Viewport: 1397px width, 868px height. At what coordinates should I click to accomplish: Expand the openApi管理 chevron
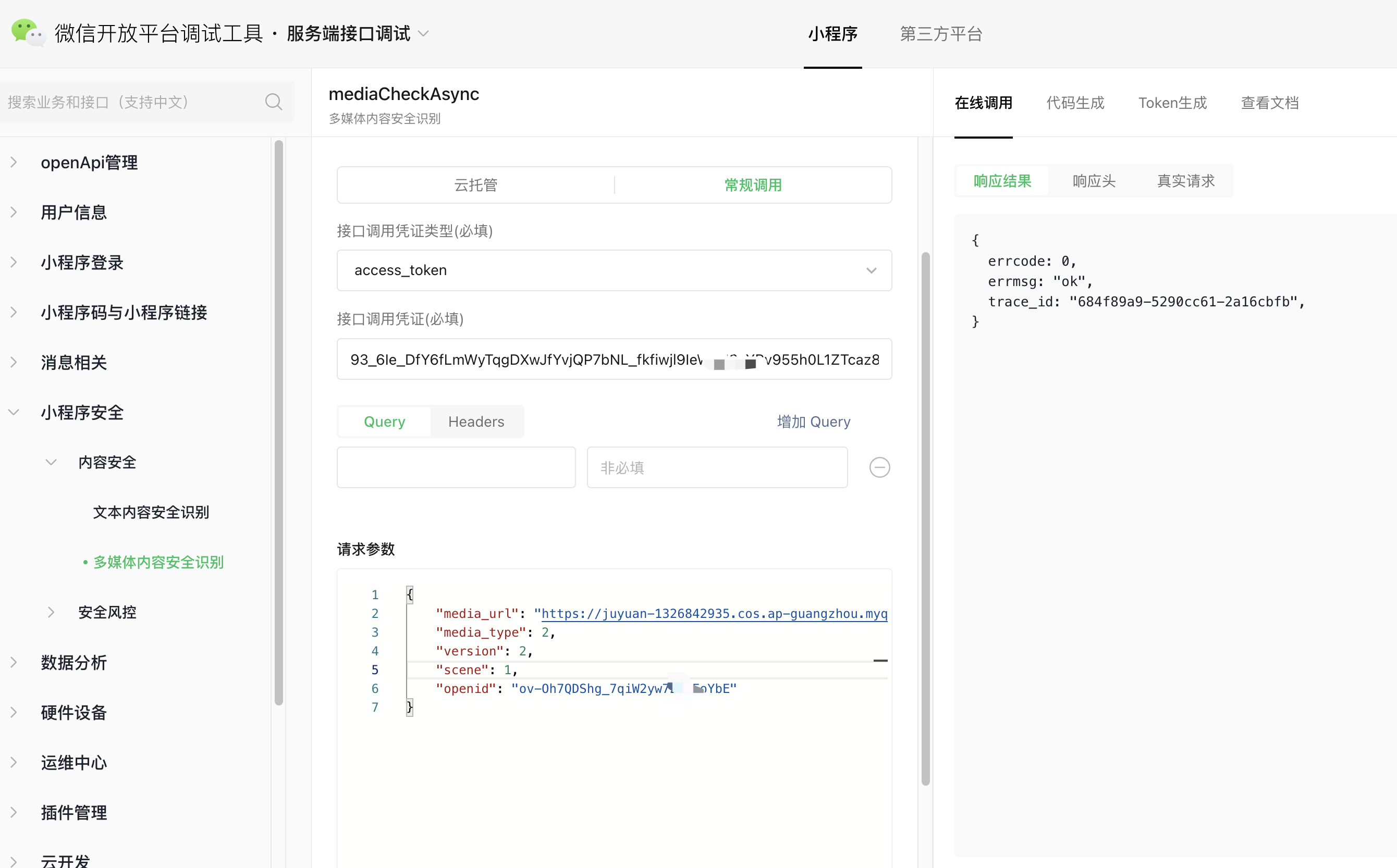click(x=14, y=163)
